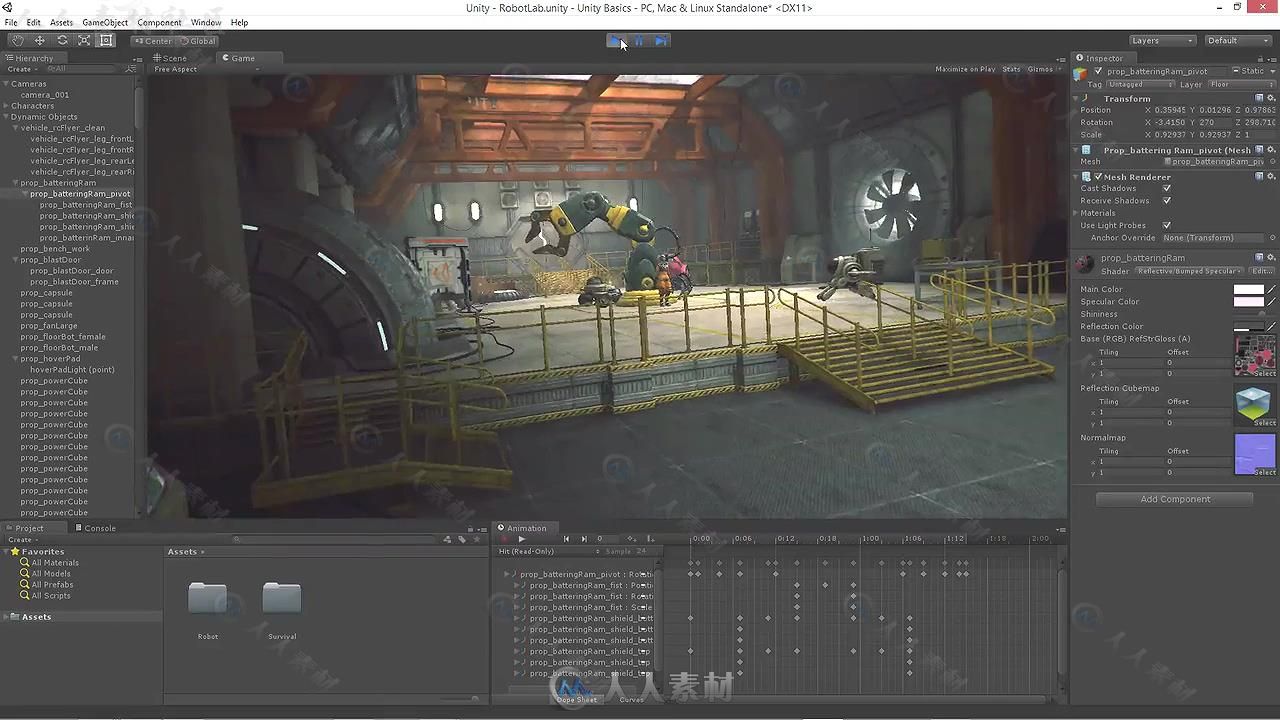Open the Default layout dropdown
The height and width of the screenshot is (720, 1280).
coord(1238,41)
